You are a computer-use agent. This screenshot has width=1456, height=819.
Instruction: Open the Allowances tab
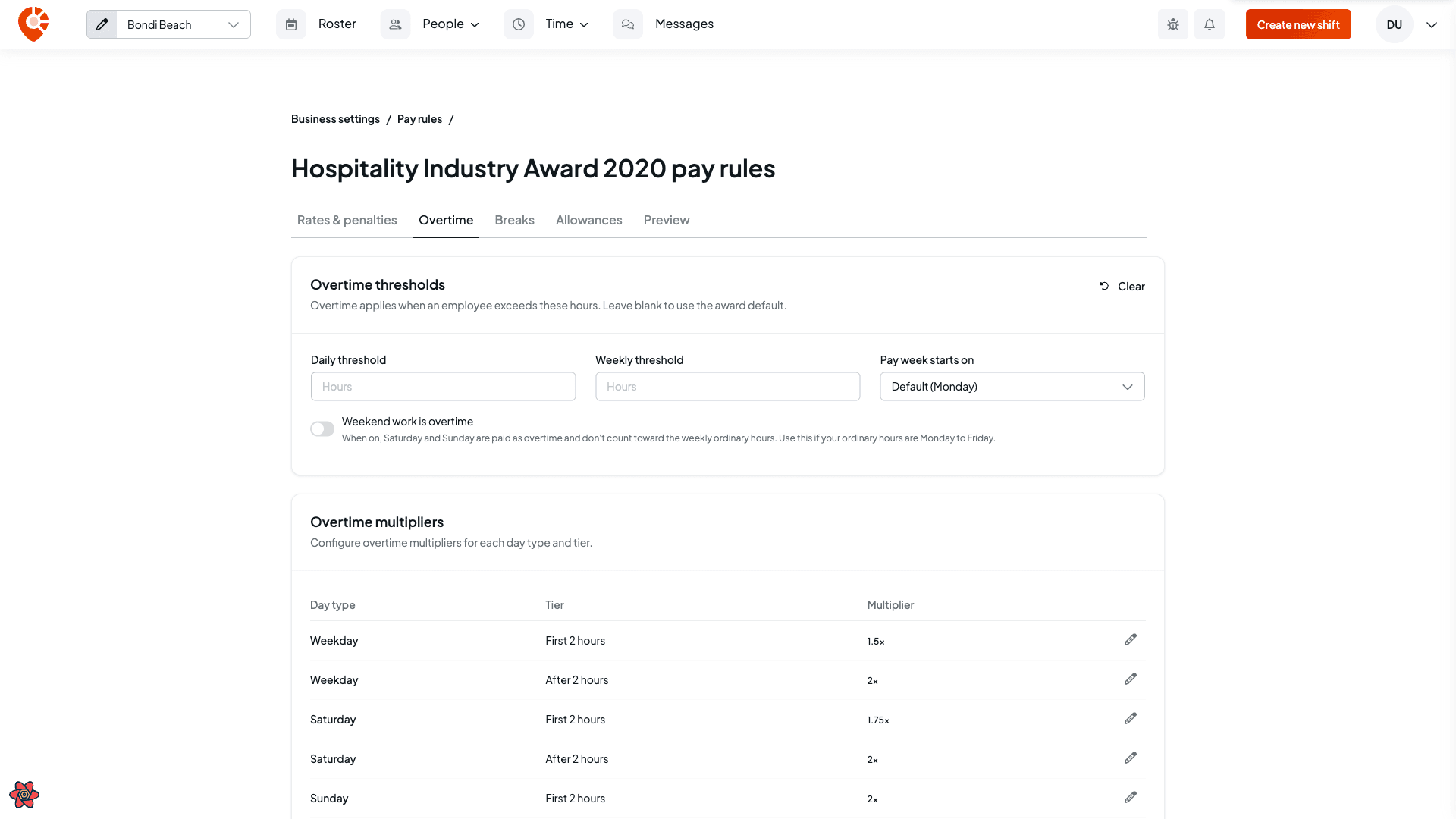pyautogui.click(x=588, y=220)
